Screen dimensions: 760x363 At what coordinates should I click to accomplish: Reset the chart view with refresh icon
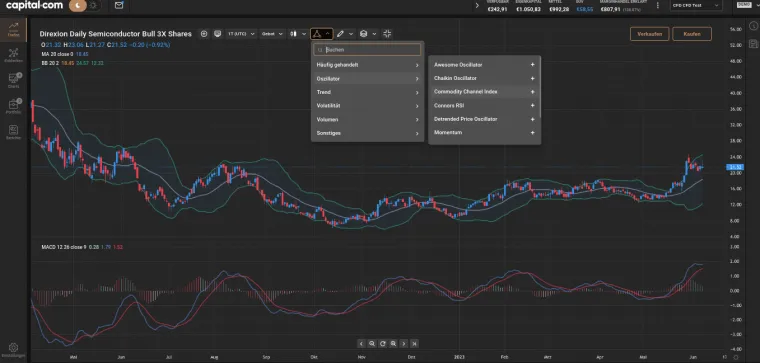pos(382,344)
